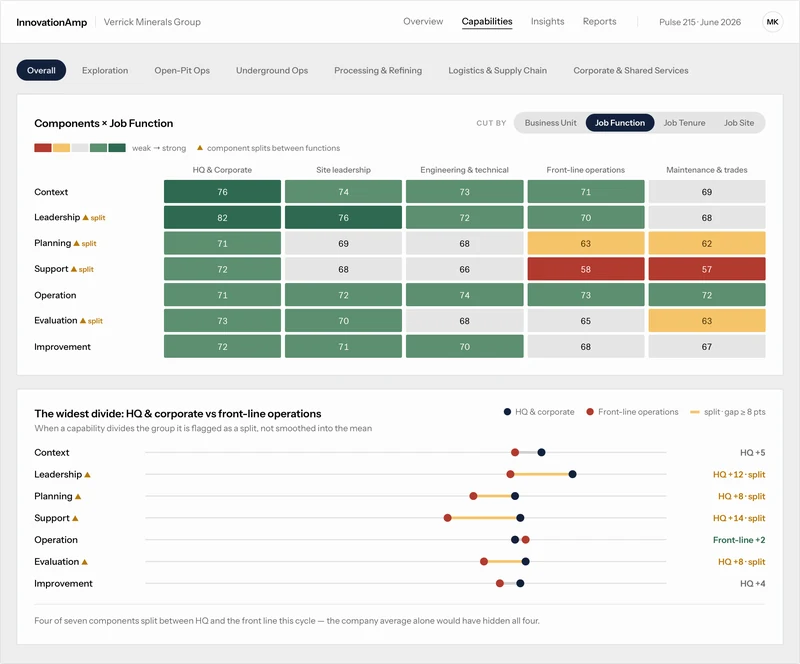The height and width of the screenshot is (664, 800).
Task: Click the Leadership Site leadership cell 76
Action: pyautogui.click(x=343, y=217)
